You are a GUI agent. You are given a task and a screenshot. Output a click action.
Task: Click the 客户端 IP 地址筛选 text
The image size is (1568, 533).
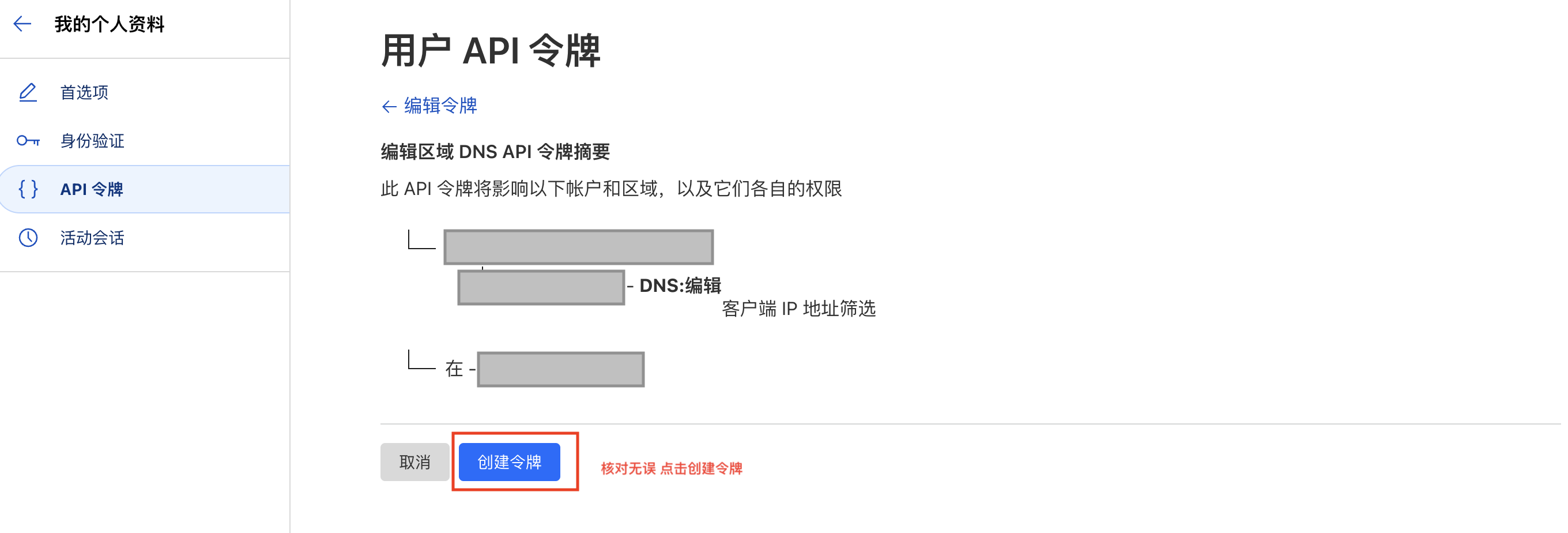798,309
